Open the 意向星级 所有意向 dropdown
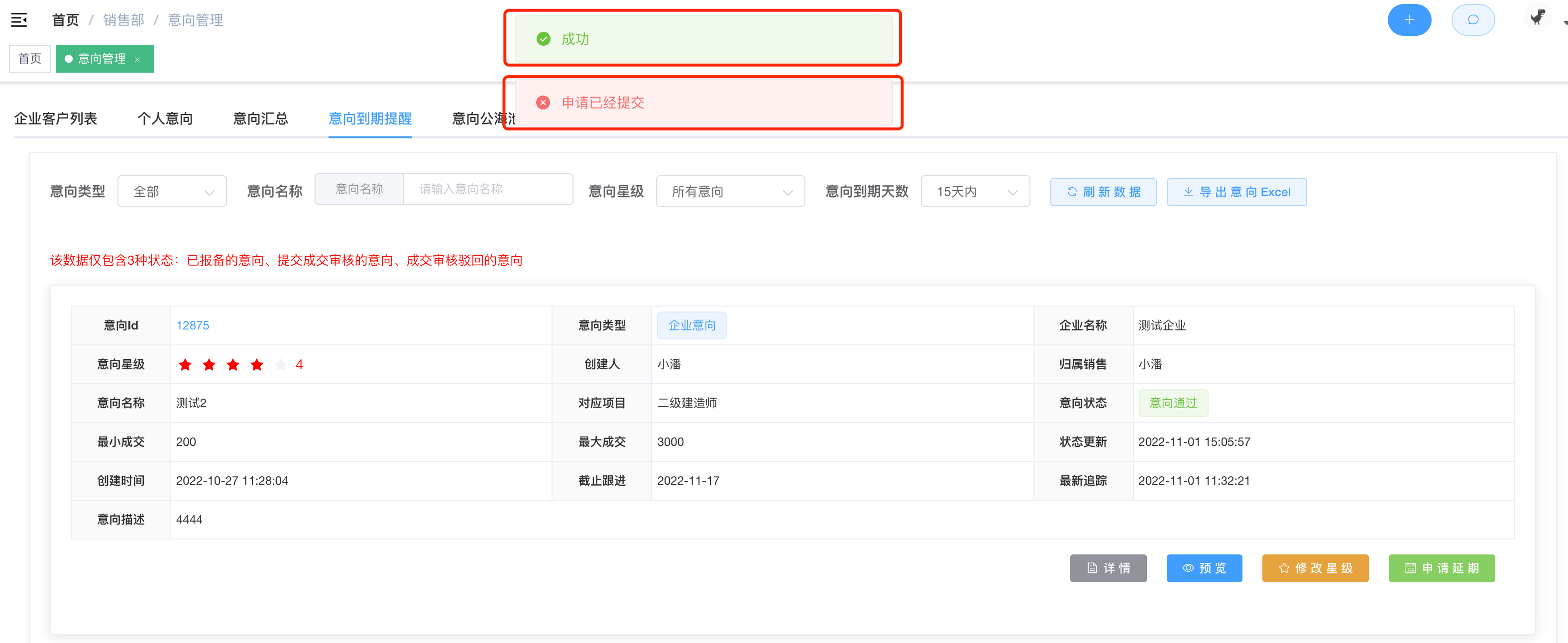Image resolution: width=1568 pixels, height=643 pixels. point(730,192)
